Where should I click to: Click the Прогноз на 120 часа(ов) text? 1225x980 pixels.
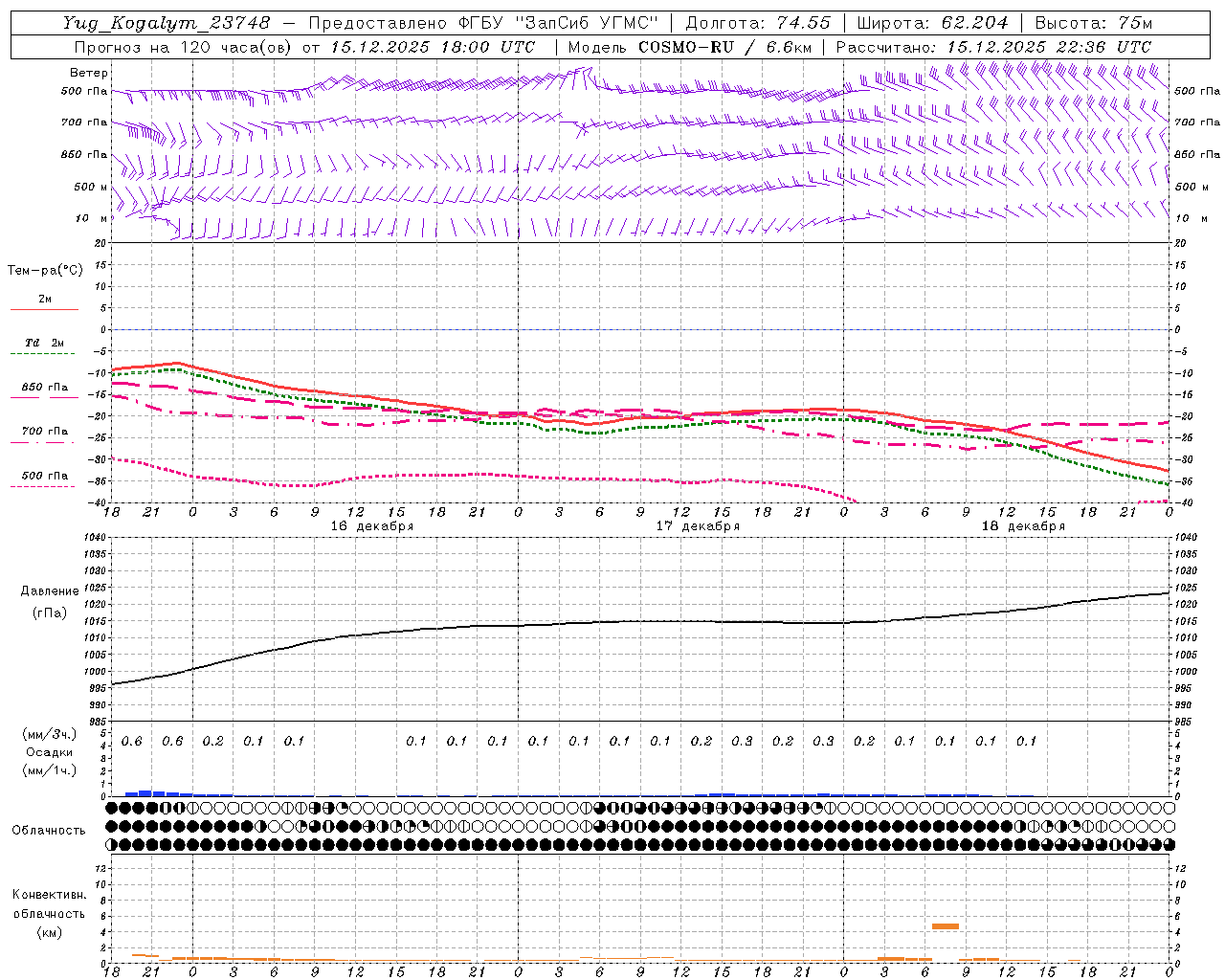click(x=184, y=46)
